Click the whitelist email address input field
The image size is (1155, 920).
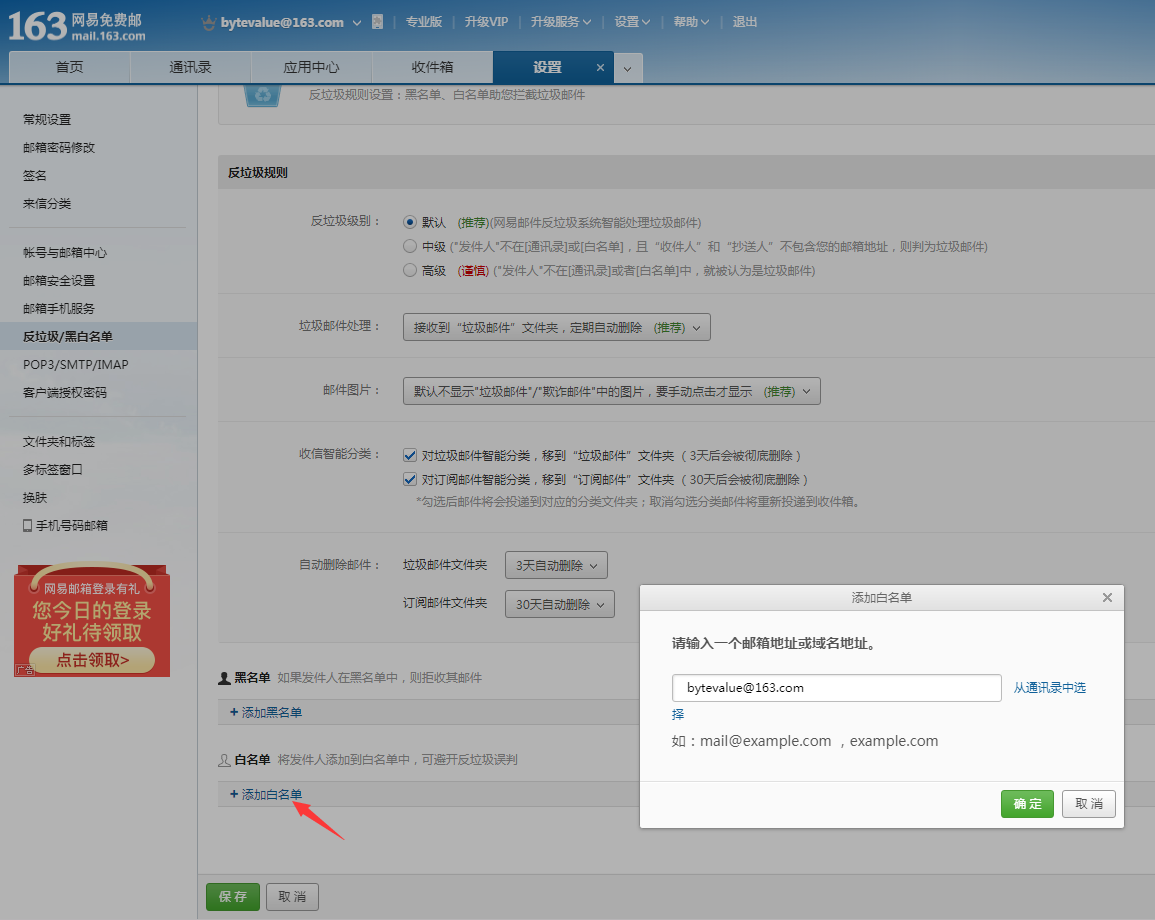(x=836, y=688)
